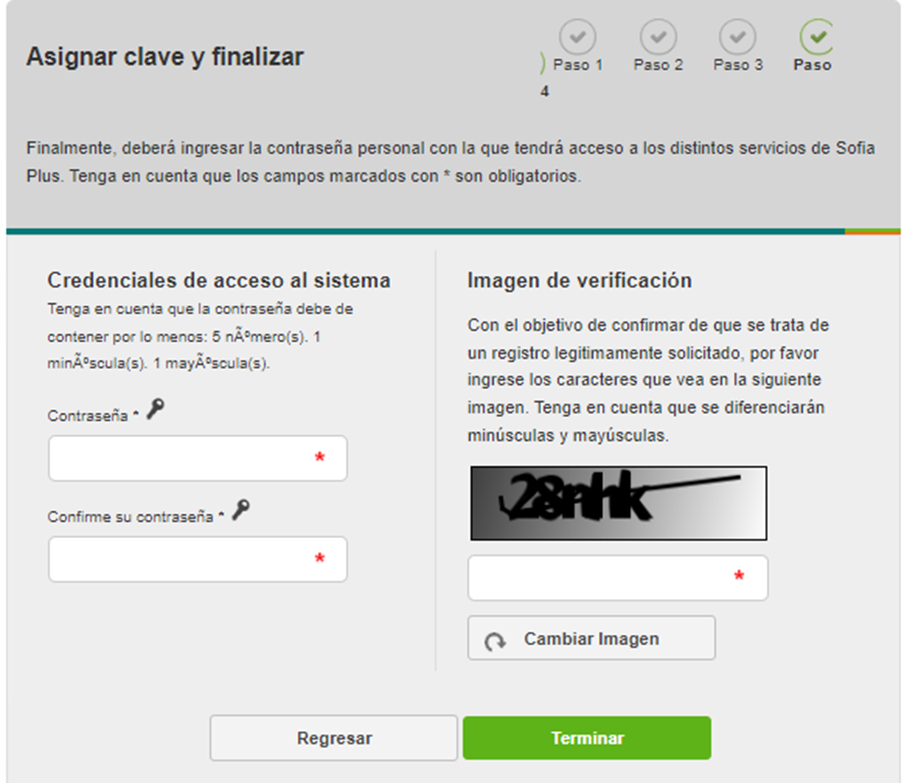Select the Paso 1 step label

pos(578,65)
